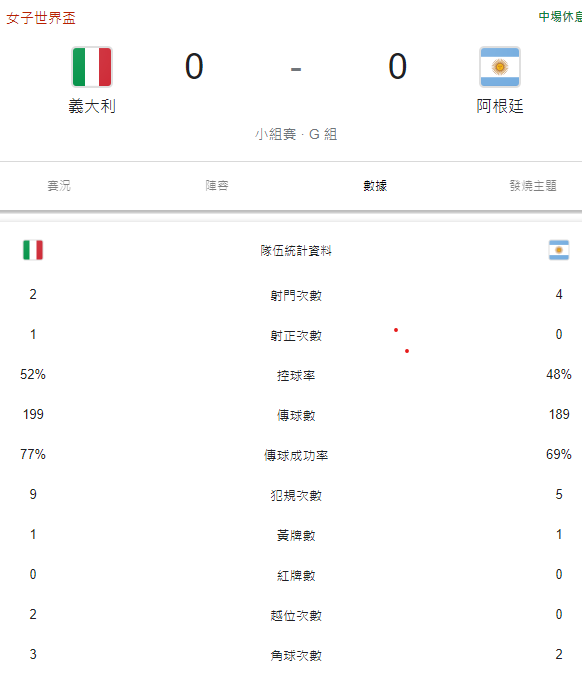Select the 數據 tab
The height and width of the screenshot is (694, 582).
[x=375, y=185]
